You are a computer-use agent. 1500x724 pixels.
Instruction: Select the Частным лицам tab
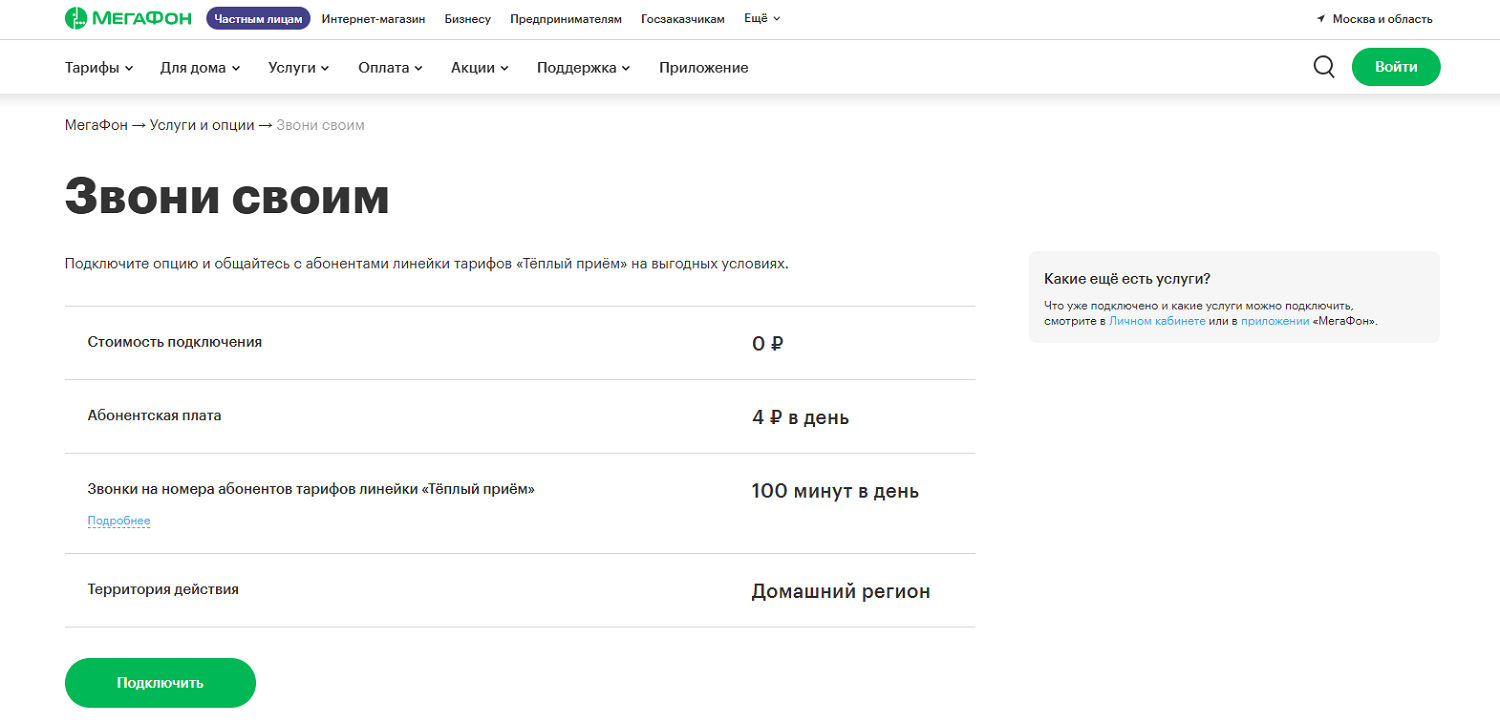click(258, 18)
